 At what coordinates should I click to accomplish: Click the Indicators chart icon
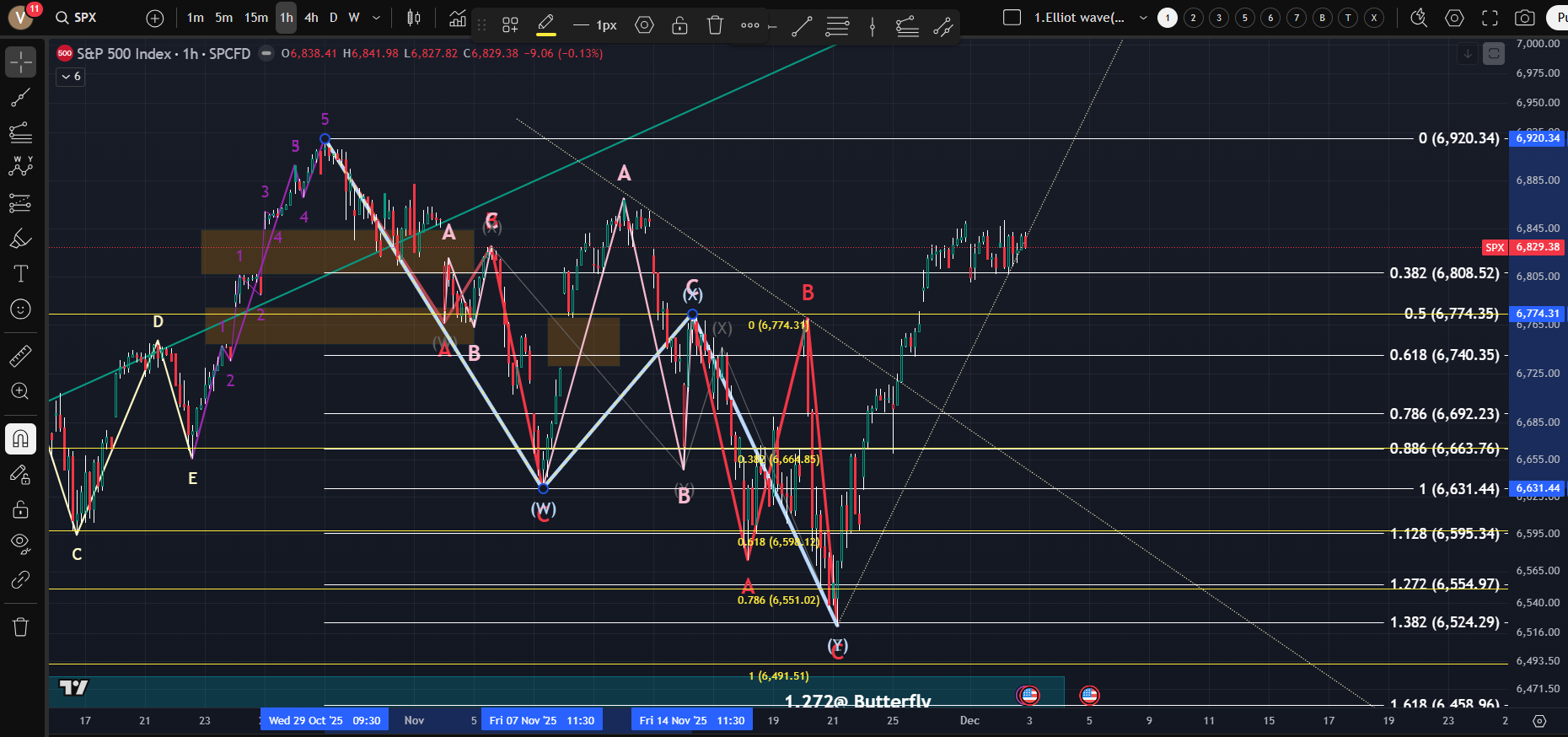(457, 18)
